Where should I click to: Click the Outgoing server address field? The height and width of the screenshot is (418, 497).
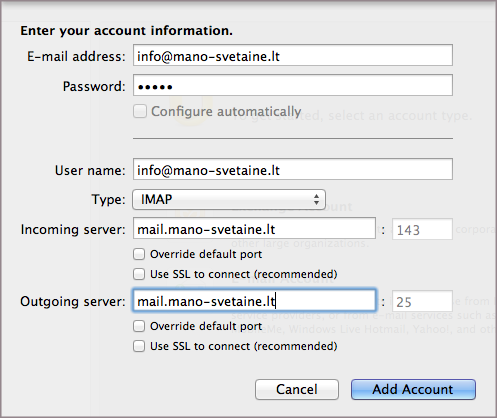point(254,301)
